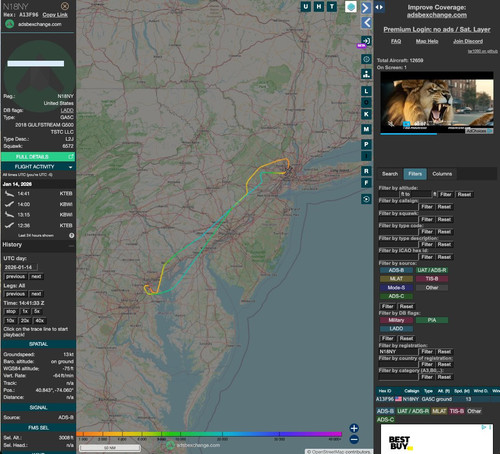Click the R map option button

point(366,171)
